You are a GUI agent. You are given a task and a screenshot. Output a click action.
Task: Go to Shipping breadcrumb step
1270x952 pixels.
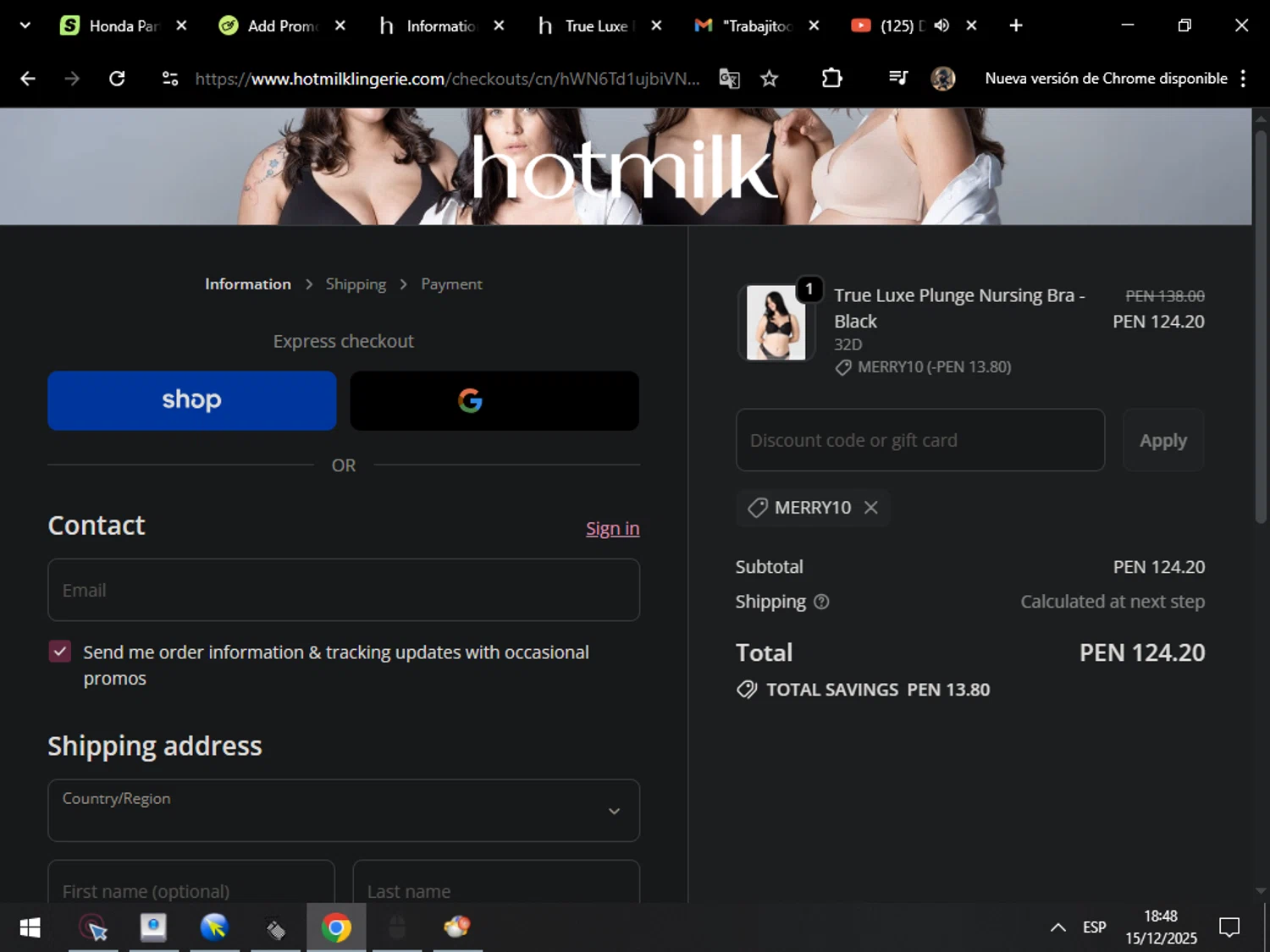point(356,284)
